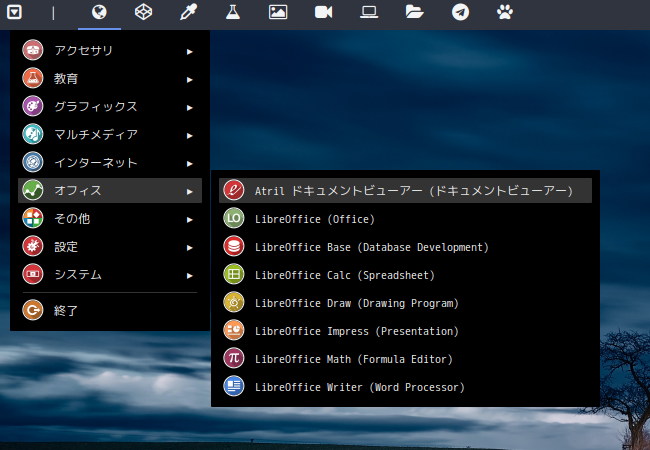Expand the グラフィックス submenu arrow
650x450 pixels.
point(189,108)
